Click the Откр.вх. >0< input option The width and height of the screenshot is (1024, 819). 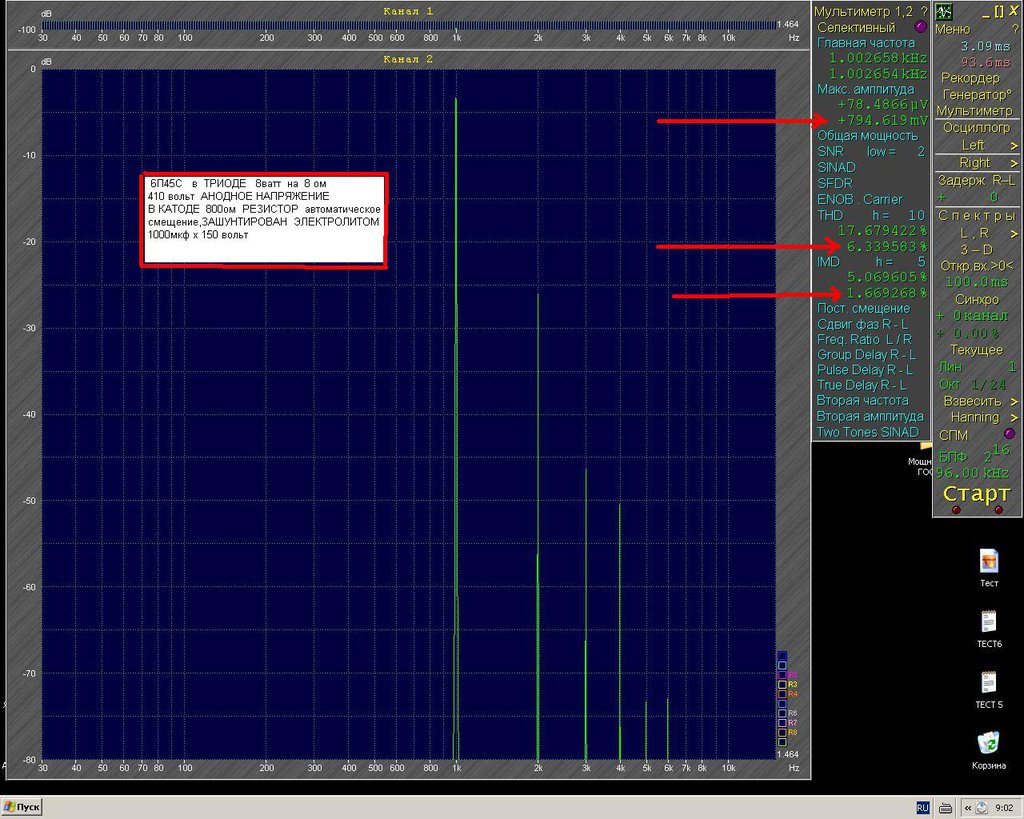tap(976, 266)
